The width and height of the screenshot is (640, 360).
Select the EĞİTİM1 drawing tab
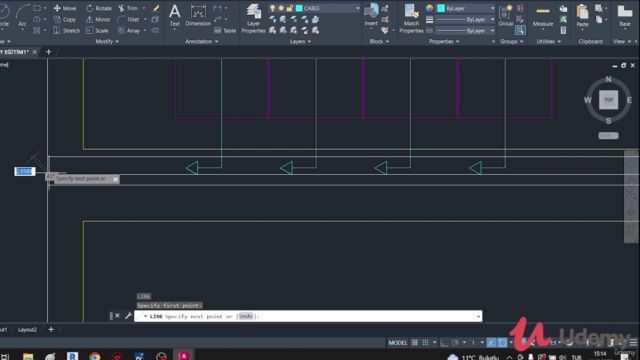tap(15, 52)
